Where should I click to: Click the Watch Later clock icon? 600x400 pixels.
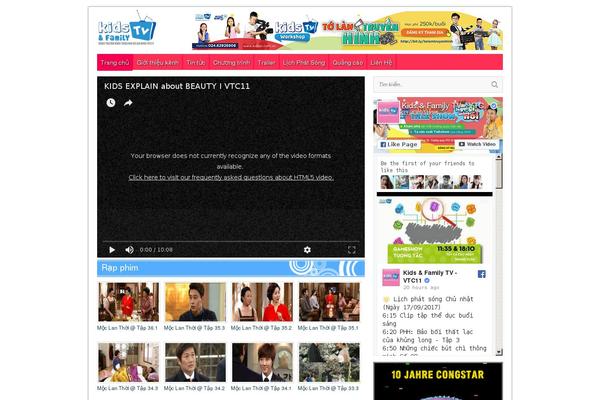111,103
